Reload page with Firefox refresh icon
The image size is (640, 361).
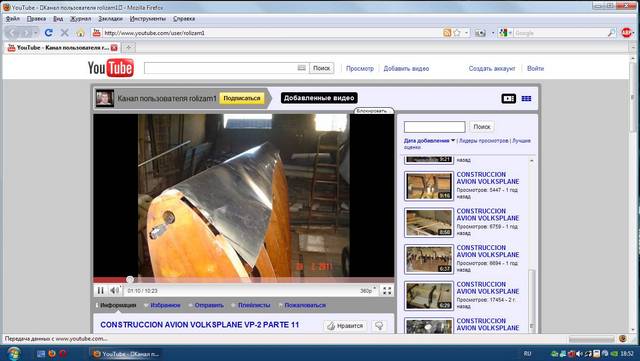[49, 33]
